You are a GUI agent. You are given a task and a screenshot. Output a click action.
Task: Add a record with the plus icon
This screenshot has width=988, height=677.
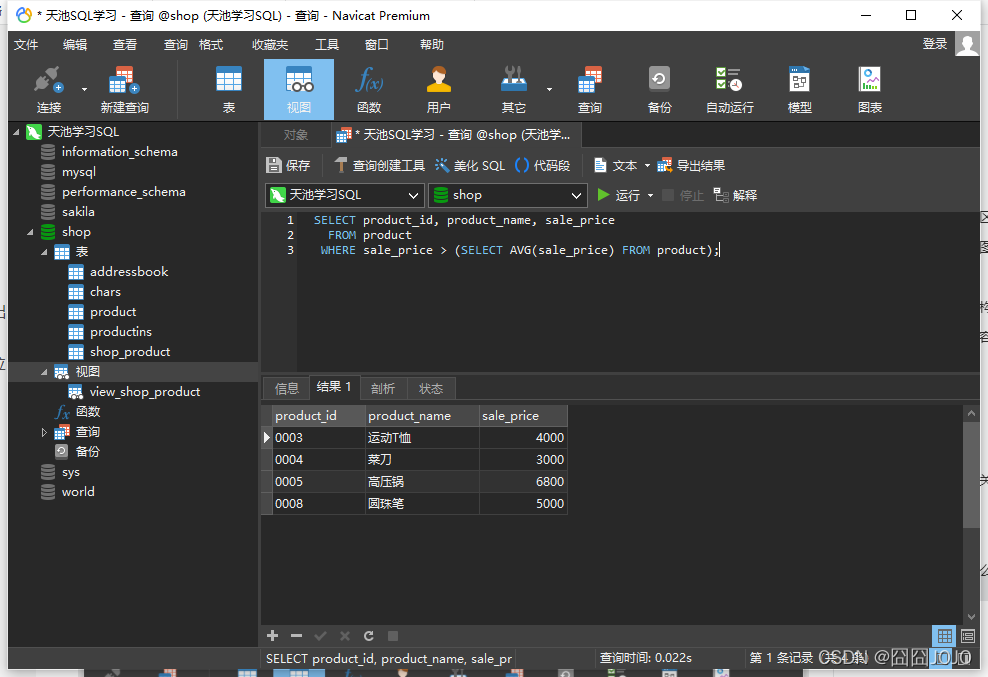pyautogui.click(x=273, y=635)
